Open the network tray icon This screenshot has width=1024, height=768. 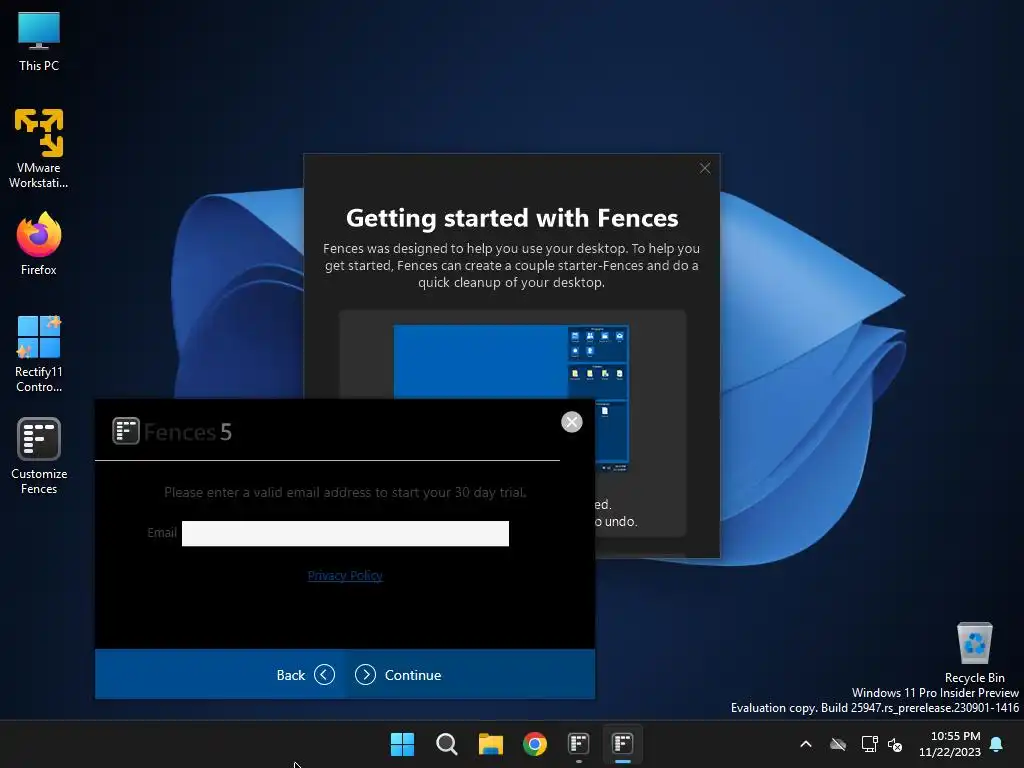point(869,744)
